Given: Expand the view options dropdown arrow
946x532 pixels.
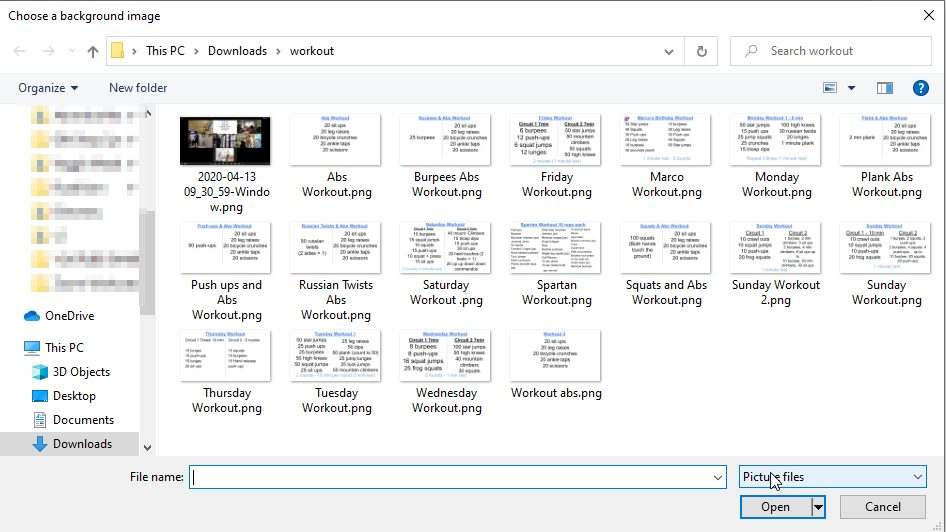Looking at the screenshot, I should click(852, 88).
